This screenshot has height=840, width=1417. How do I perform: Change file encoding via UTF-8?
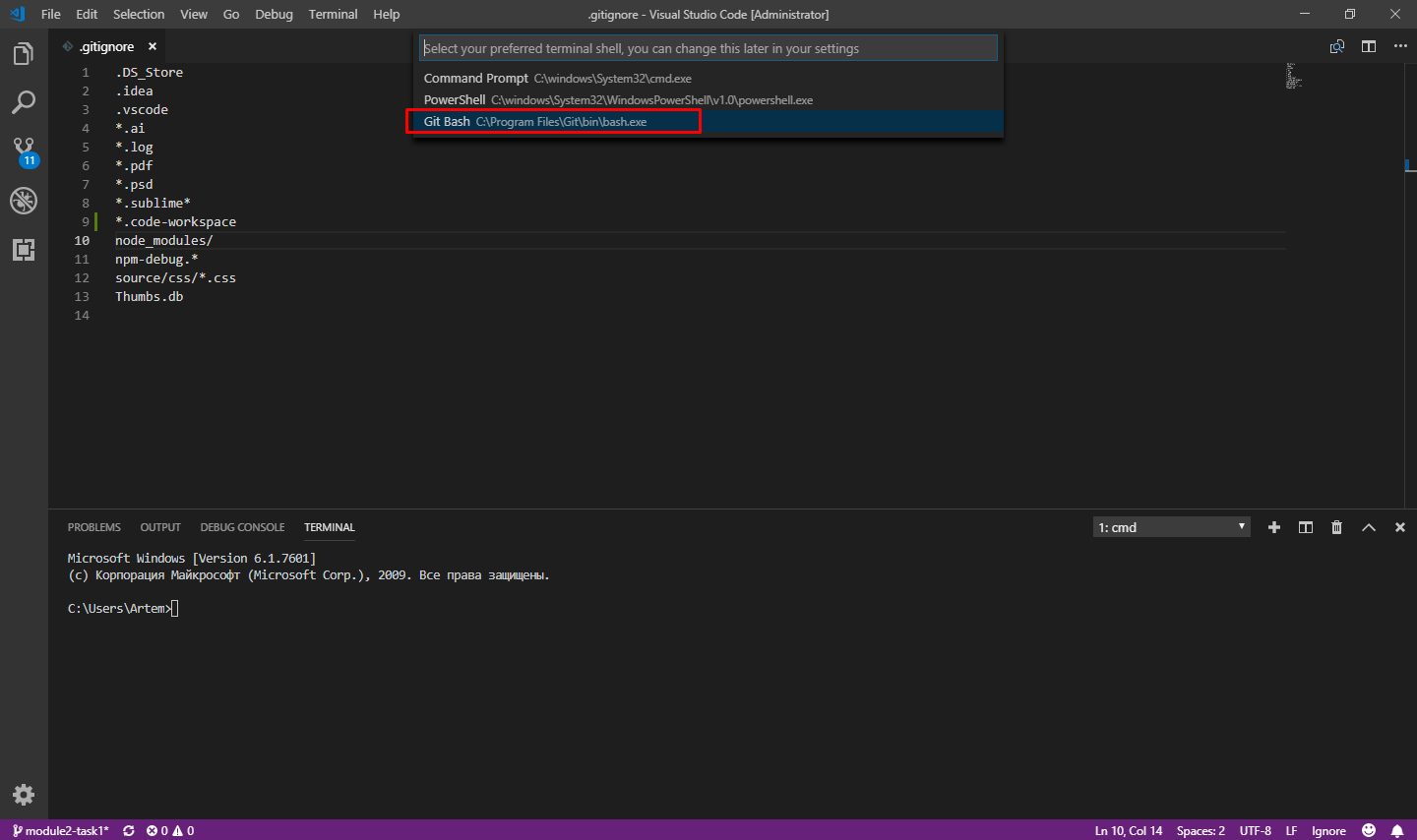pyautogui.click(x=1256, y=831)
